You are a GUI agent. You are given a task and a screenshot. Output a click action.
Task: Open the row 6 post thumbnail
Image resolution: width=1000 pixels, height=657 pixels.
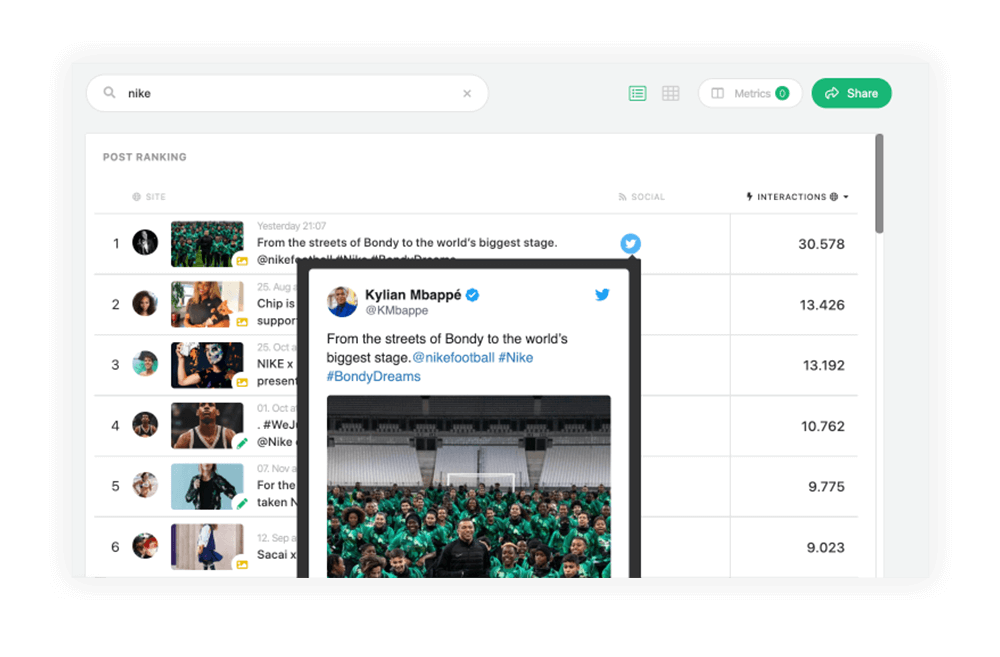click(207, 547)
